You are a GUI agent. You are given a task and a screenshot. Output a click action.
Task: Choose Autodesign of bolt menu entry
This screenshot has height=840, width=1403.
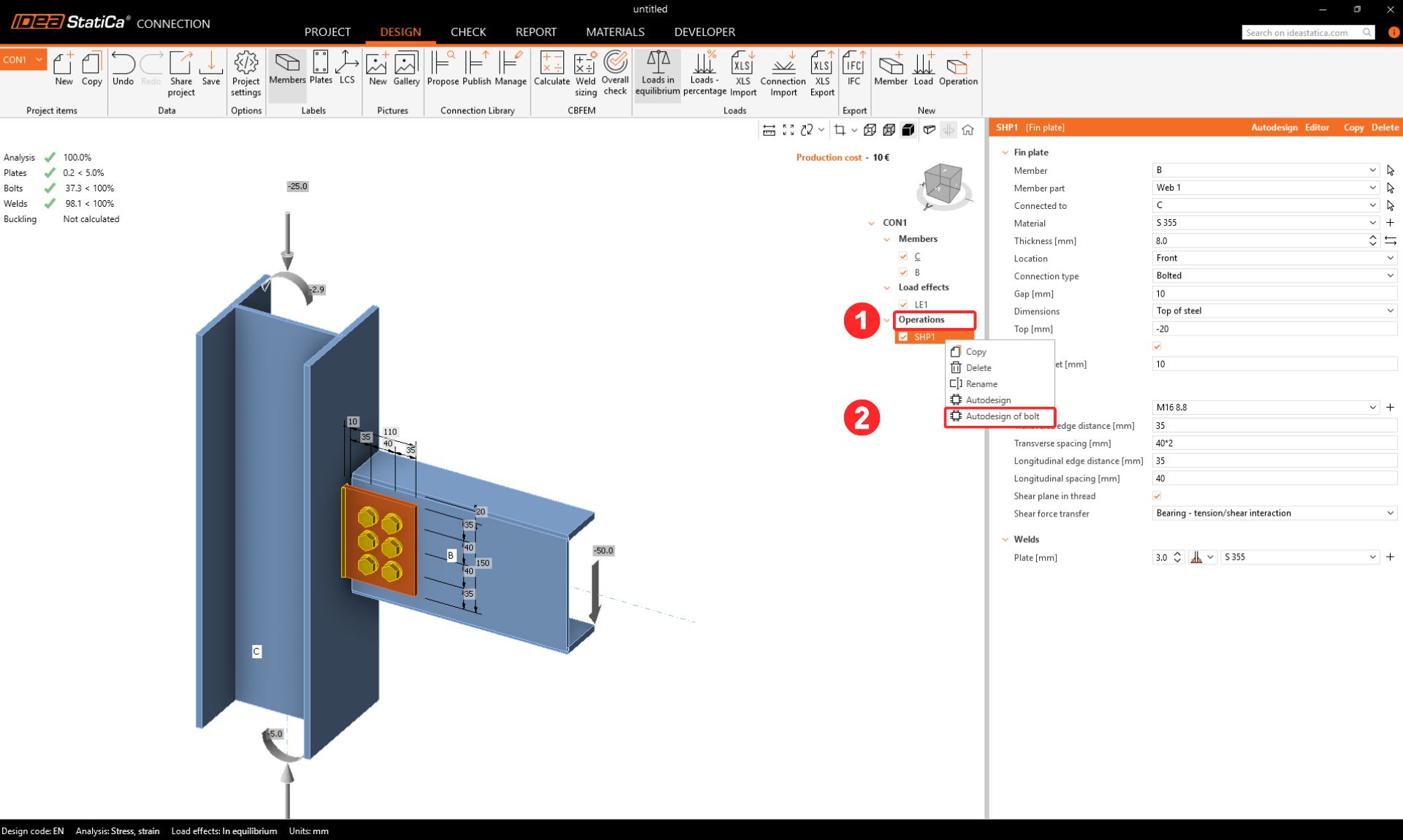tap(1002, 416)
